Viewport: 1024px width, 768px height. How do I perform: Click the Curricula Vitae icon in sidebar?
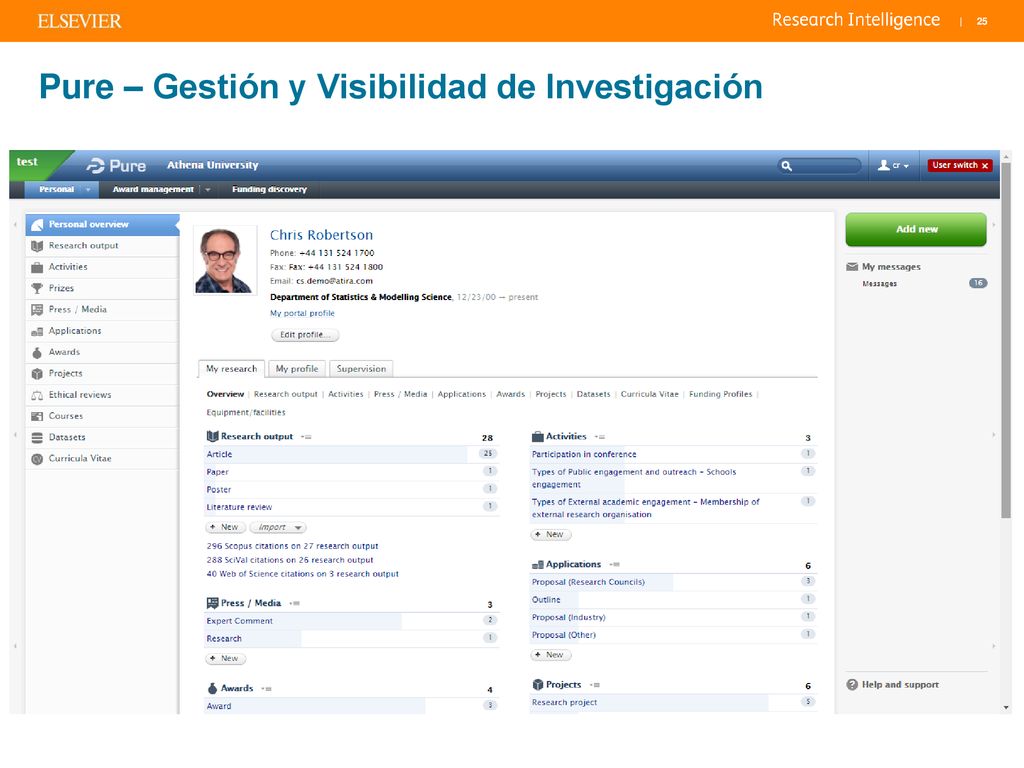37,459
